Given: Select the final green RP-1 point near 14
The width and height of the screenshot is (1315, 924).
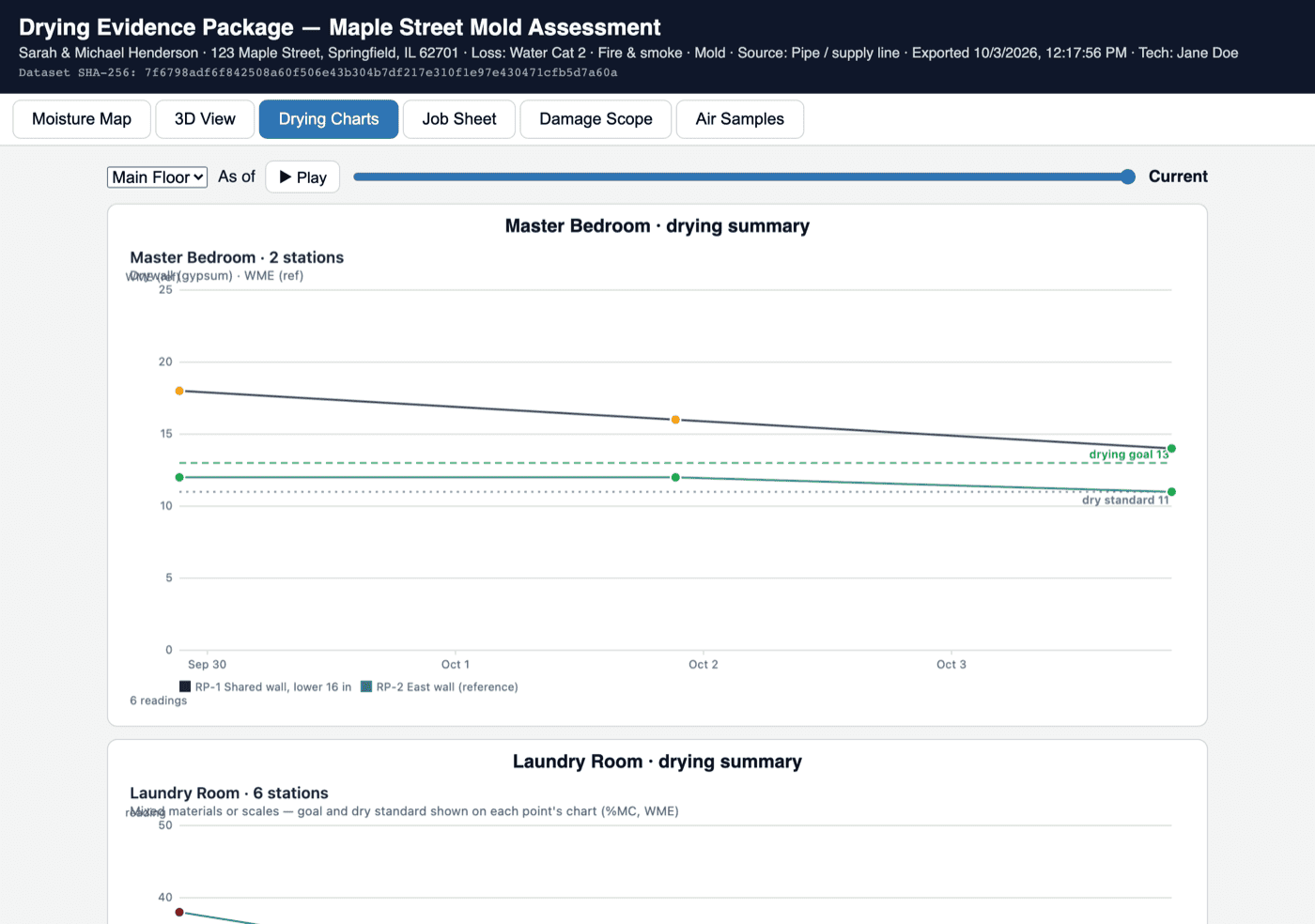Looking at the screenshot, I should tap(1171, 449).
